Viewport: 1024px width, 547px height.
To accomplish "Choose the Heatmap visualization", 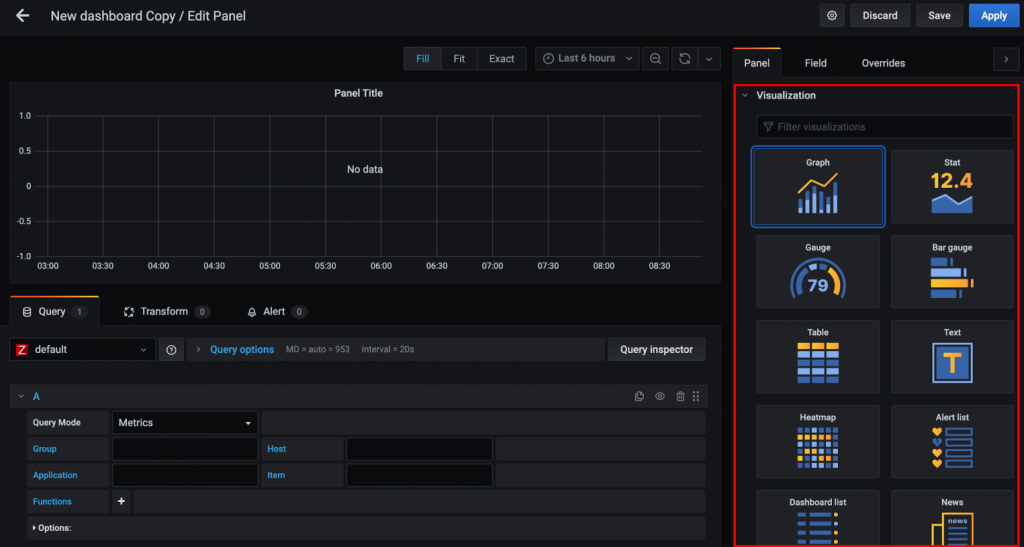I will point(818,442).
